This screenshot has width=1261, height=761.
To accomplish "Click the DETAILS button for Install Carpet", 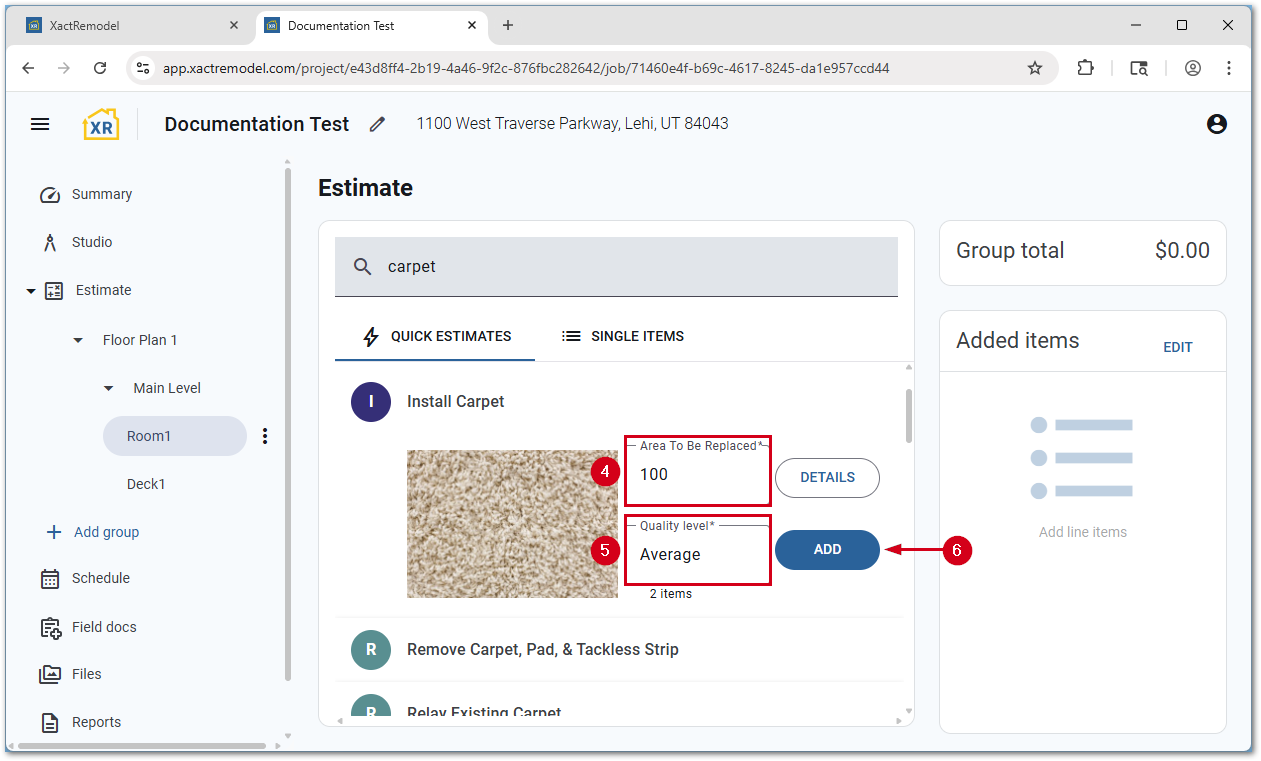I will 827,478.
